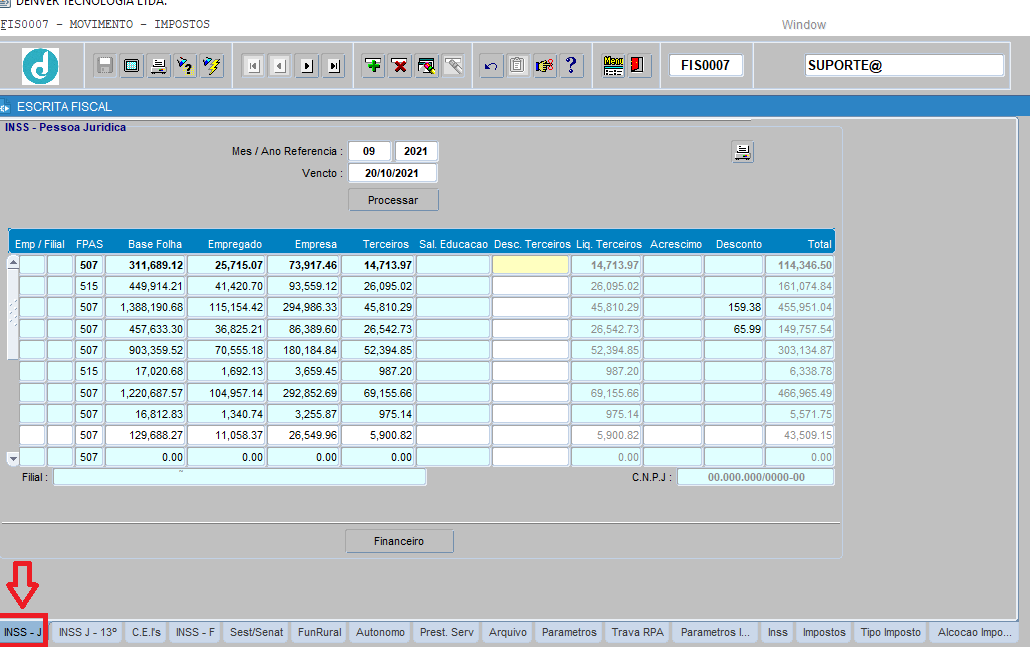Click the green plus insert record icon

373,66
